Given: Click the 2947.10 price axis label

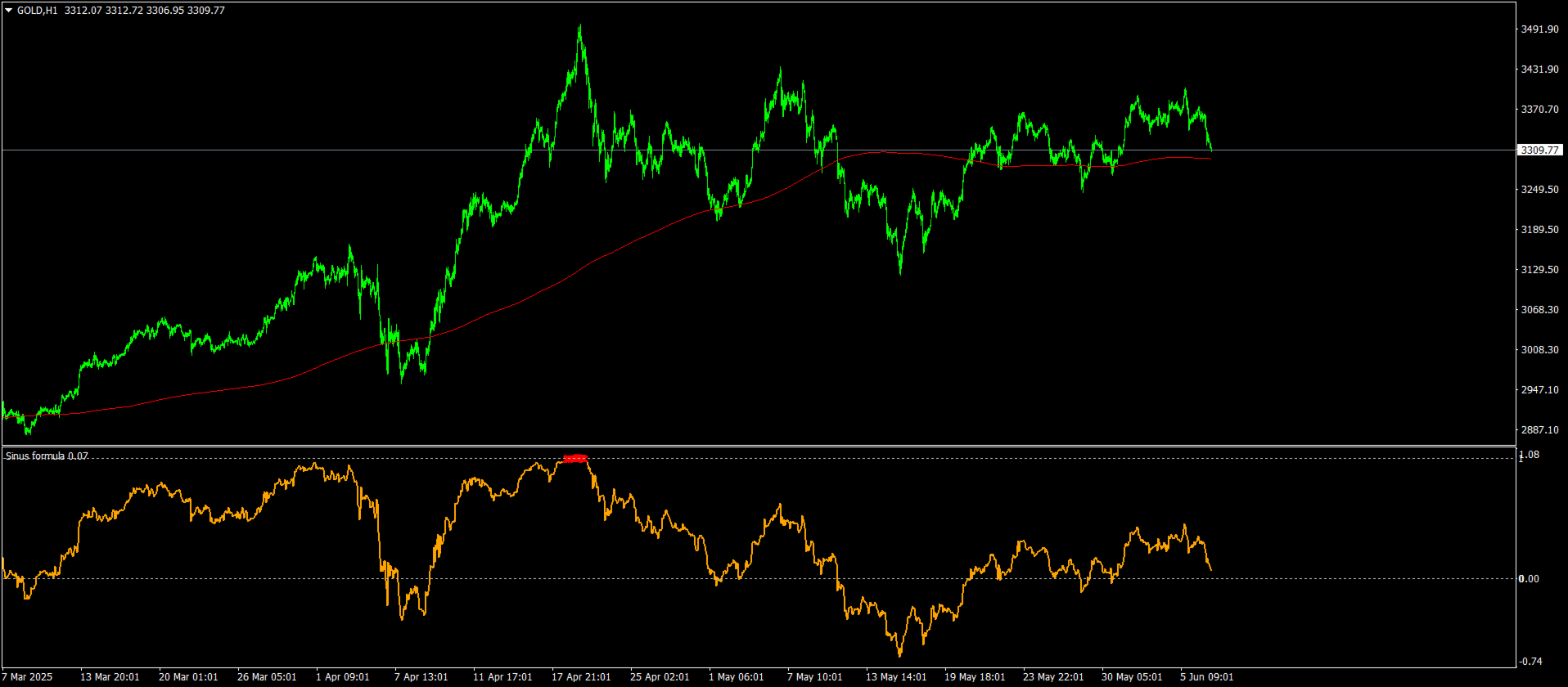Looking at the screenshot, I should (x=1539, y=390).
